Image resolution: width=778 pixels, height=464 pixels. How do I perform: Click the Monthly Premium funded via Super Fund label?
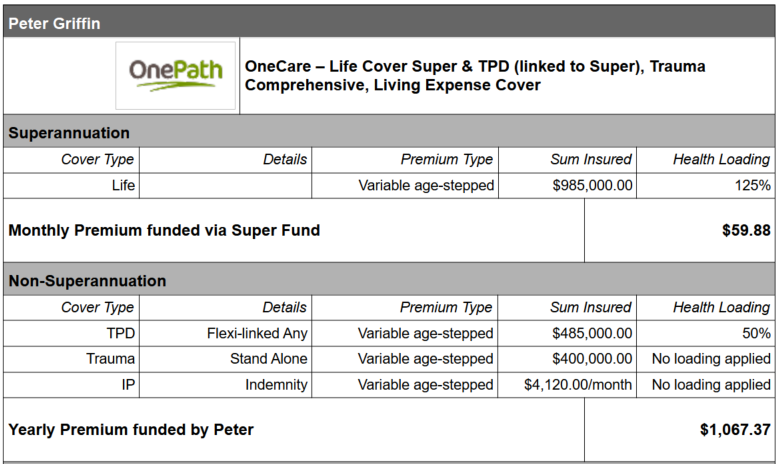164,230
